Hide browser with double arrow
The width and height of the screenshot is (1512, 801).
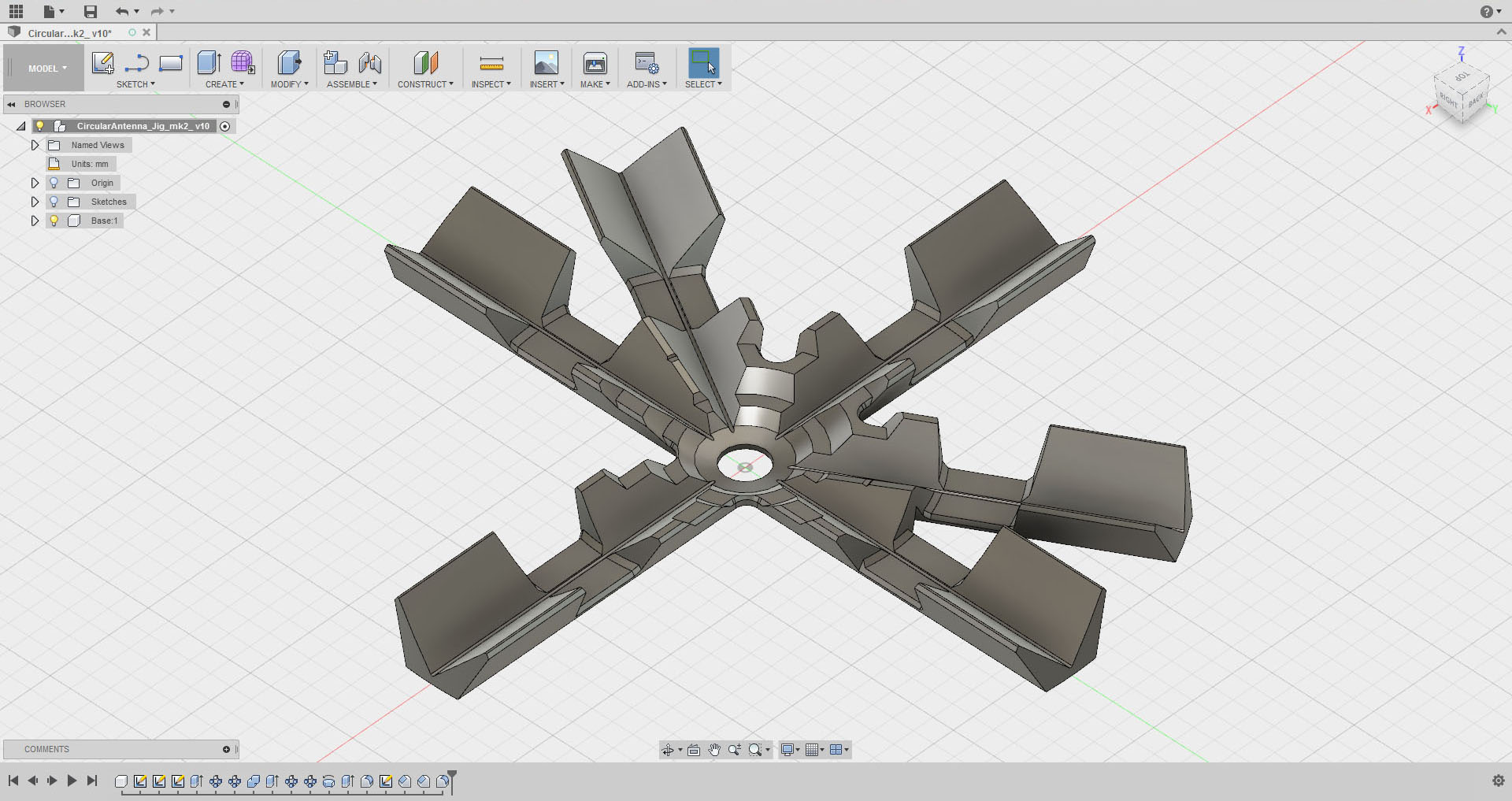pos(11,104)
